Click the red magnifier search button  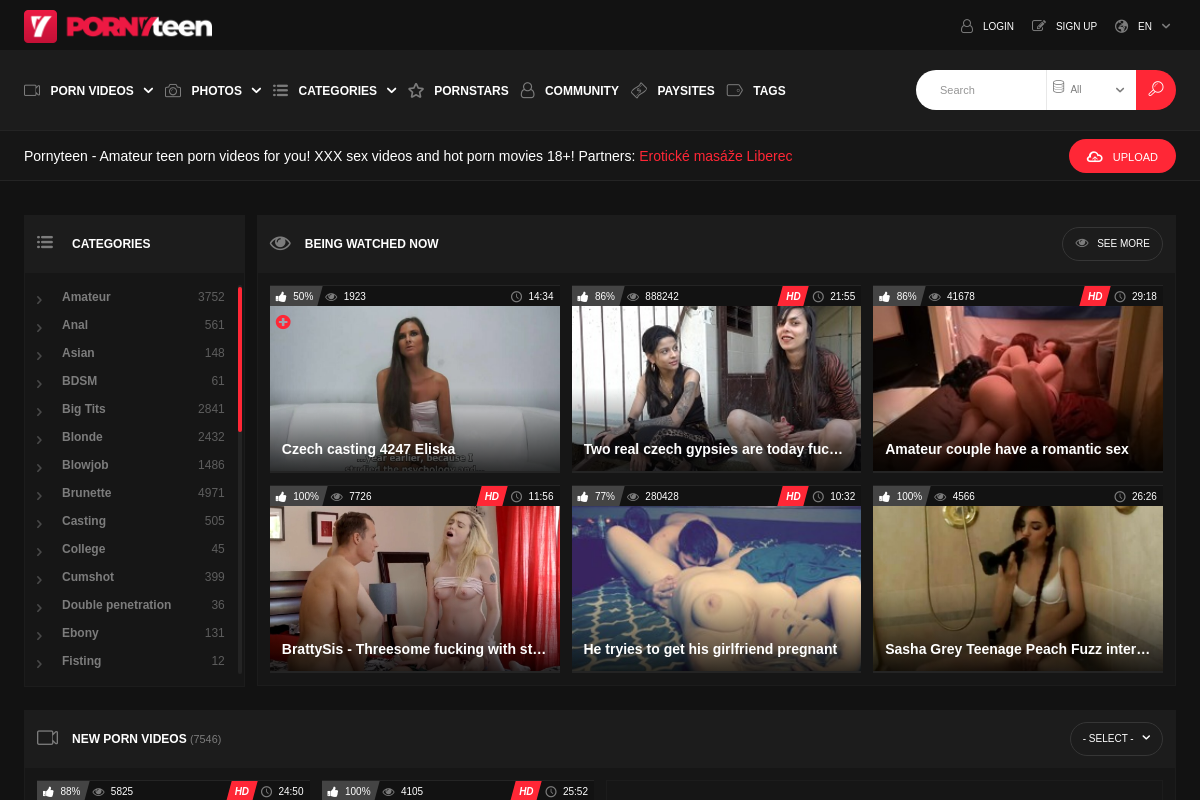[x=1156, y=90]
